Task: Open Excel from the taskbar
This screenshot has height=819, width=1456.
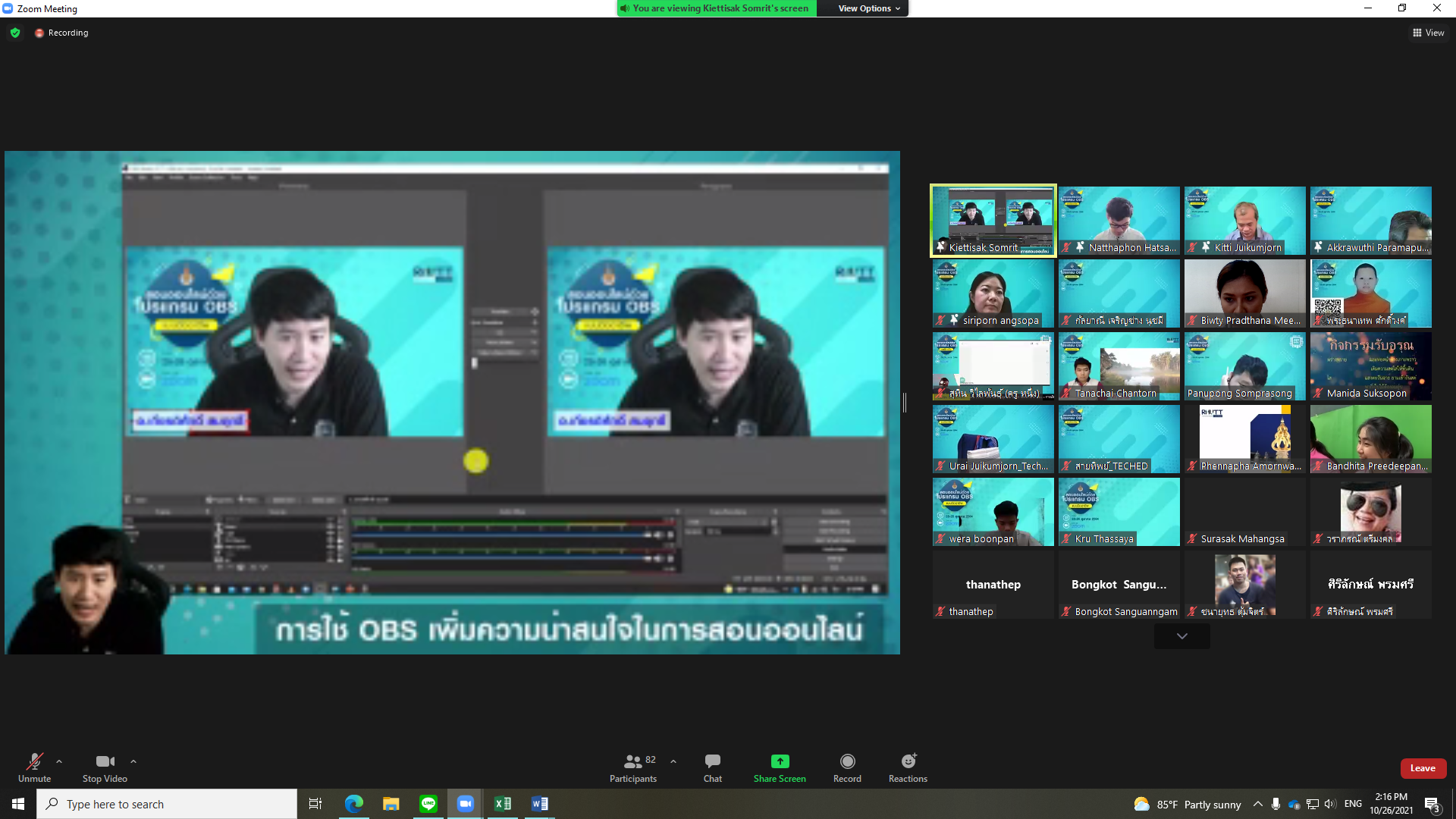Action: coord(502,804)
